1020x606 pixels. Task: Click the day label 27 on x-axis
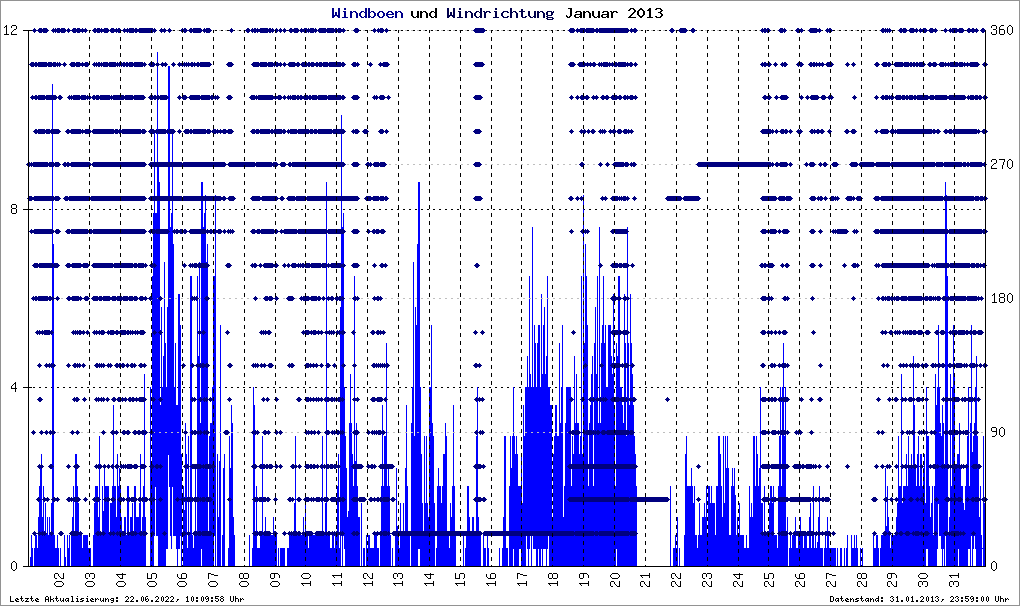pyautogui.click(x=830, y=579)
